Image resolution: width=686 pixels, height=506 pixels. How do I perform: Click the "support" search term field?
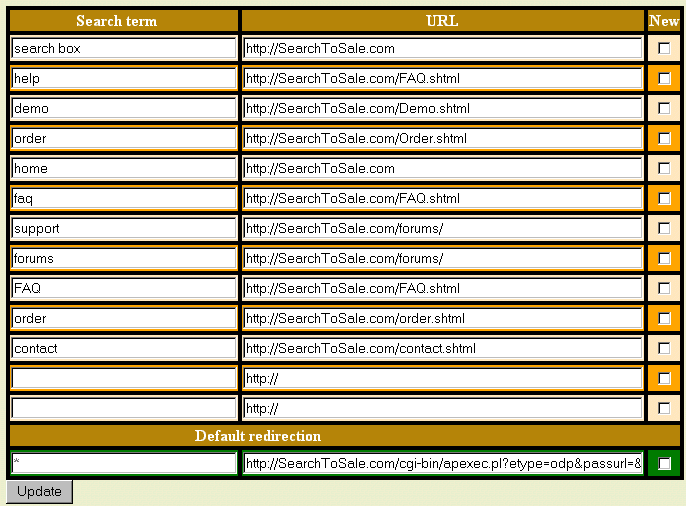tap(124, 228)
